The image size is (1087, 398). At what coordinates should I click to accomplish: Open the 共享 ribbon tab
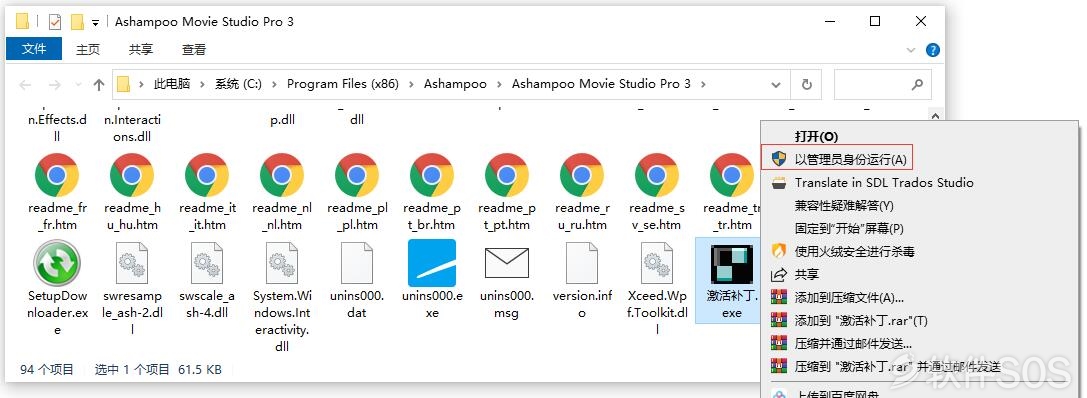tap(141, 49)
